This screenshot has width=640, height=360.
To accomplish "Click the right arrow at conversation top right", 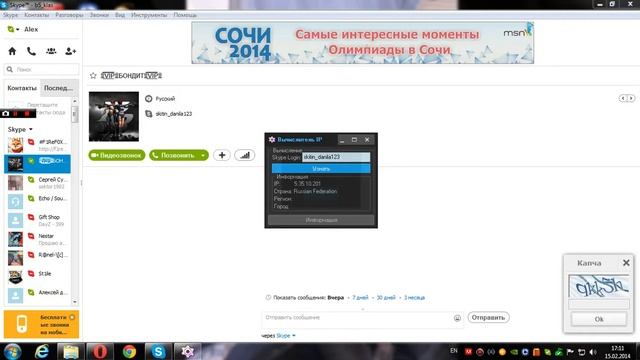I will point(631,98).
